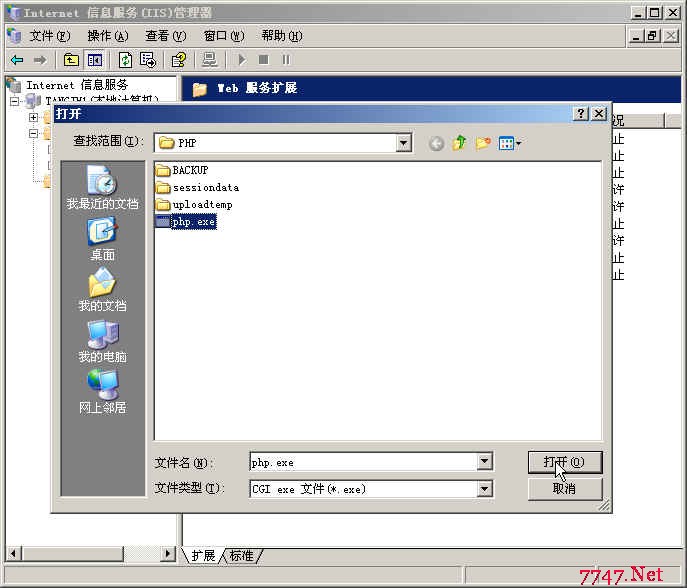The width and height of the screenshot is (687, 588).
Task: Click the Open (打开) button
Action: pyautogui.click(x=565, y=462)
